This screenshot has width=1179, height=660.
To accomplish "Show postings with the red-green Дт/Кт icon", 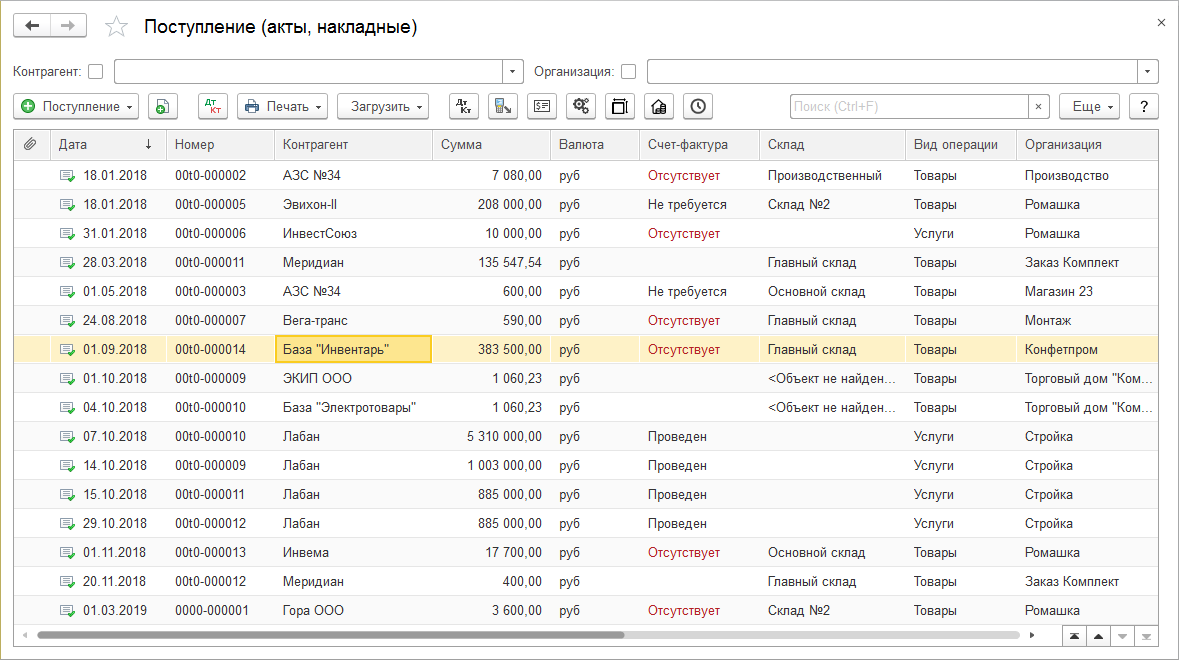I will [212, 106].
